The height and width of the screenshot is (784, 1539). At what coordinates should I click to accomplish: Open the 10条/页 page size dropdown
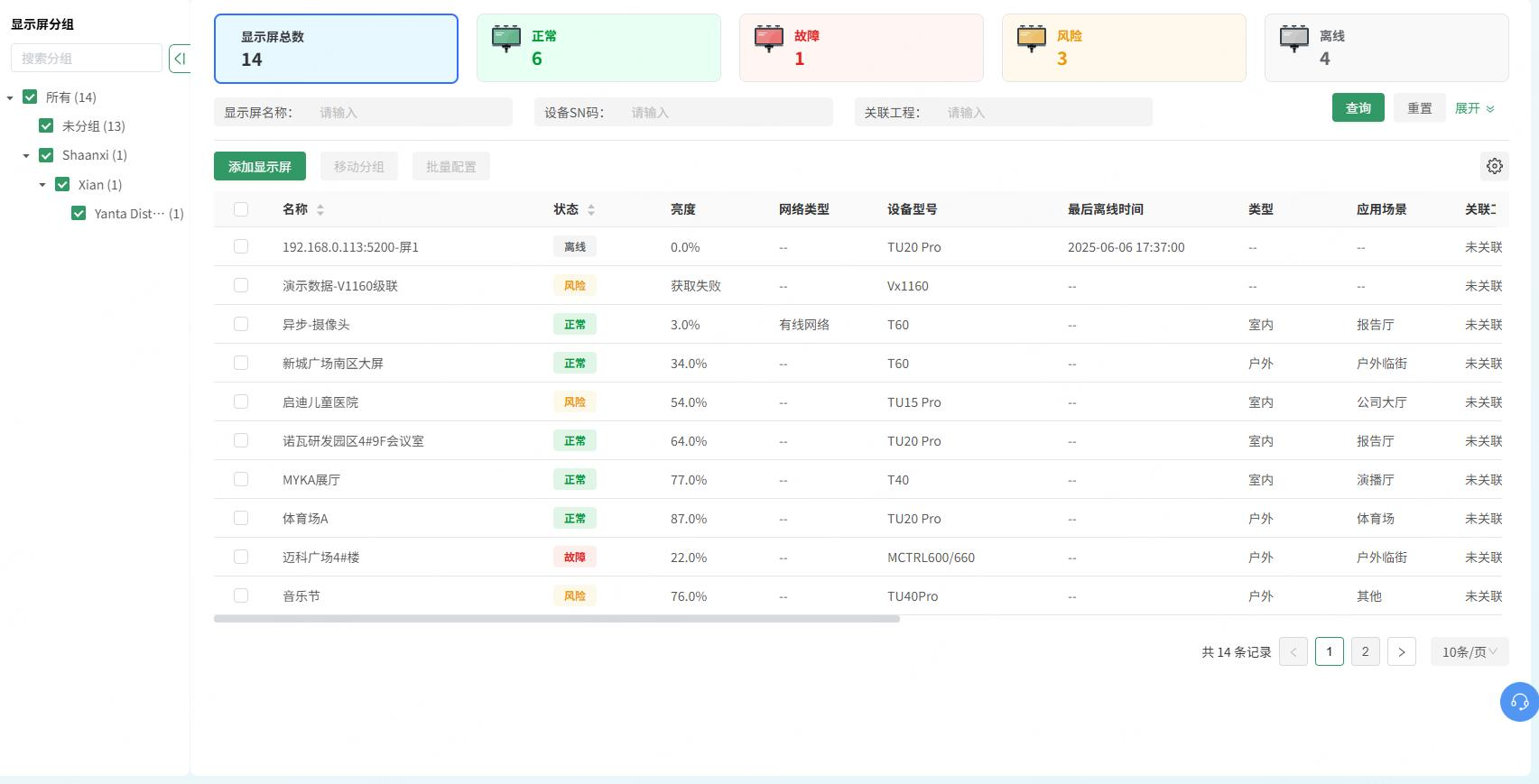pos(1469,651)
